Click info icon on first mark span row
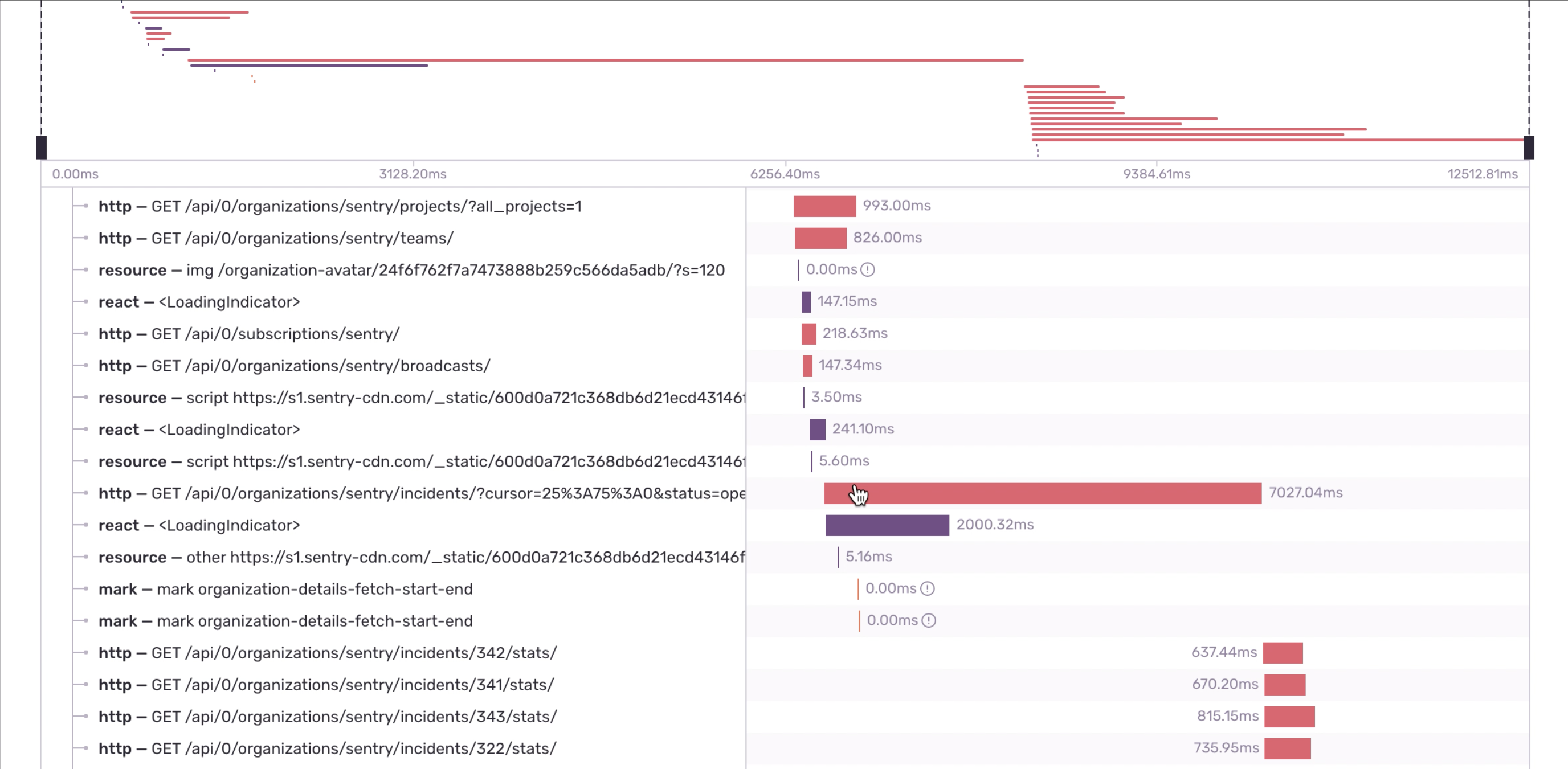The image size is (1568, 769). (927, 588)
